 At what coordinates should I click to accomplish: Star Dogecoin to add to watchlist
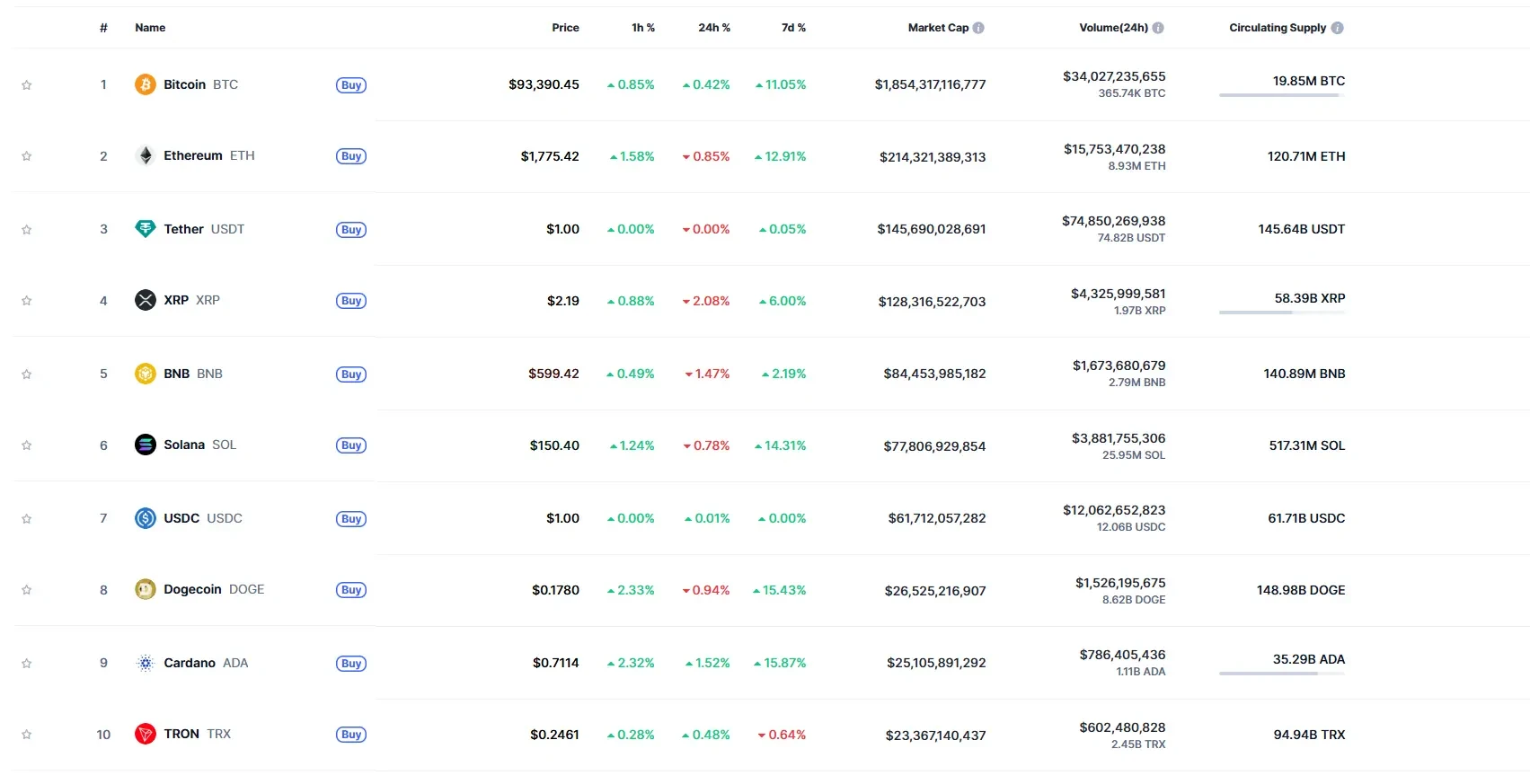(x=27, y=590)
